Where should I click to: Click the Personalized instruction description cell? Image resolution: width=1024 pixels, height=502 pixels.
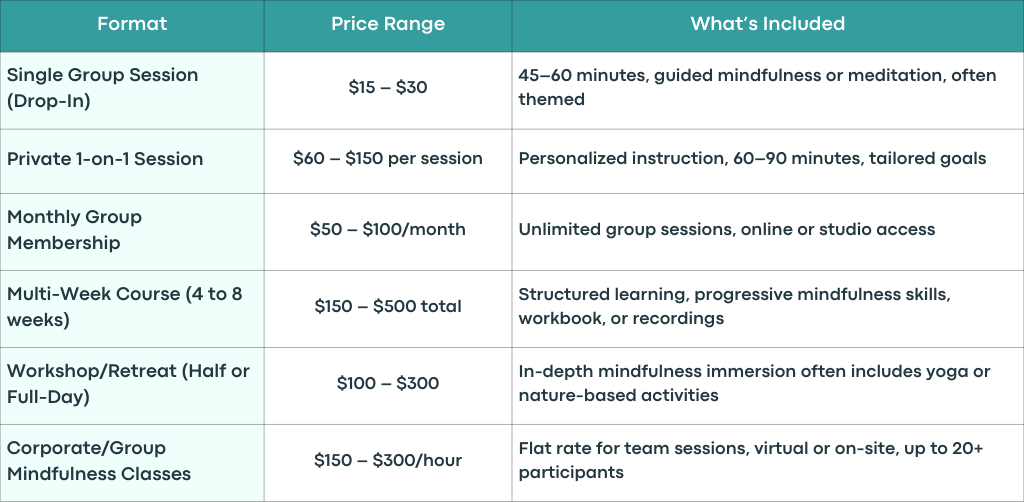(x=768, y=161)
